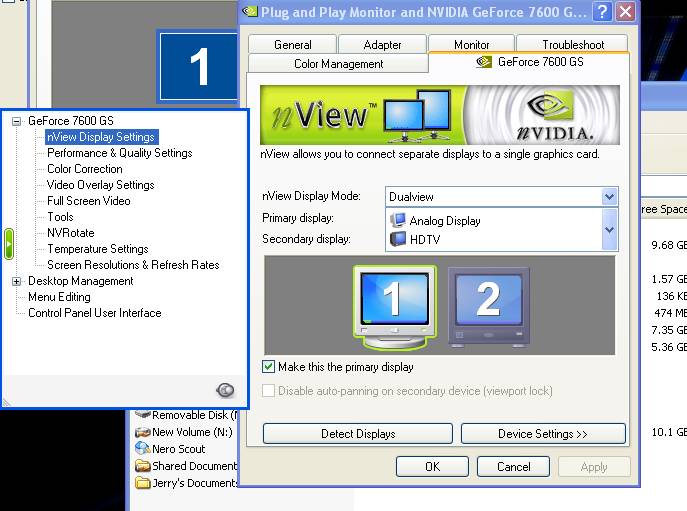Click the nView banner image
The image size is (687, 511).
pos(439,115)
